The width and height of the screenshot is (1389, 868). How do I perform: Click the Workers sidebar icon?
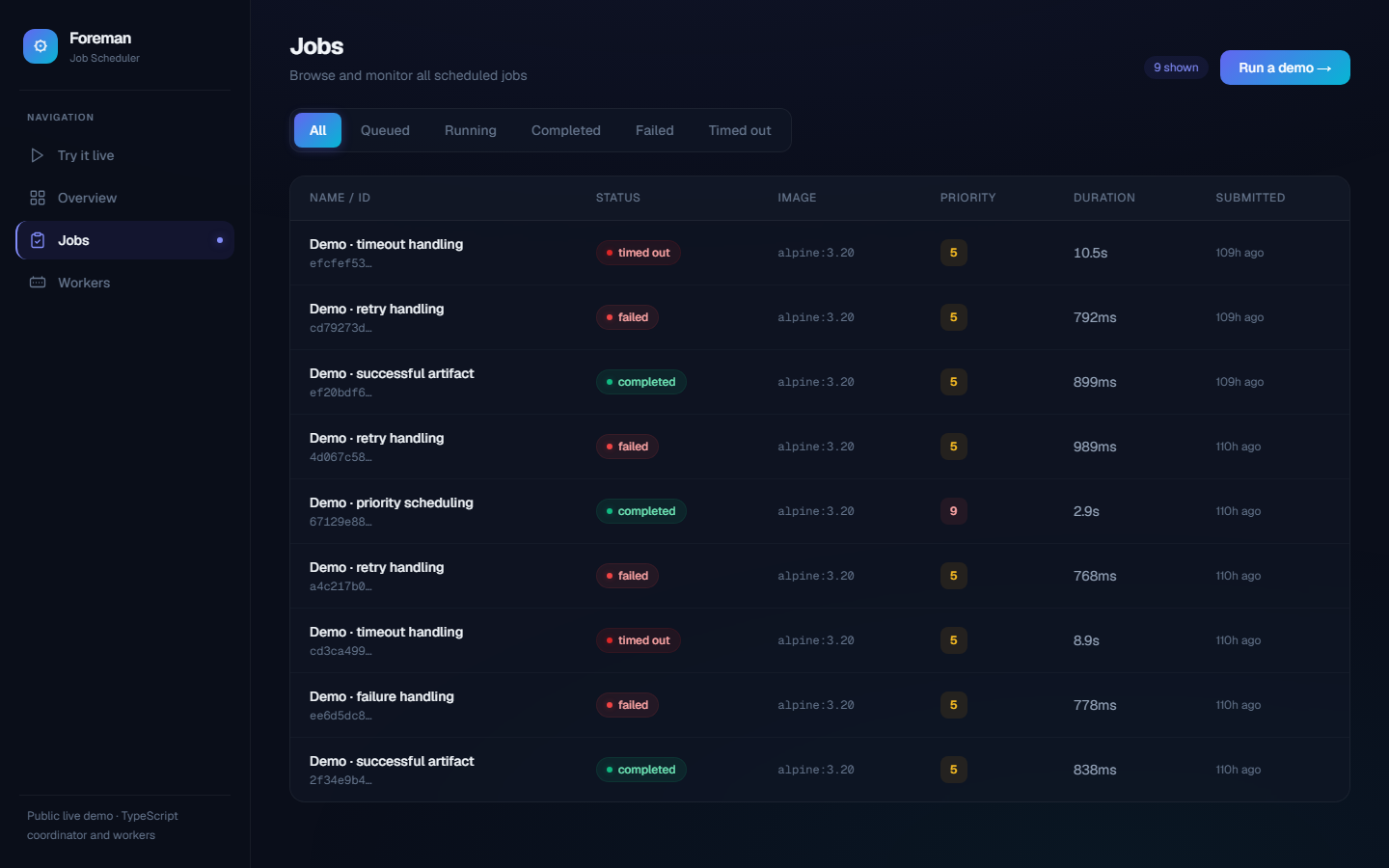[38, 283]
